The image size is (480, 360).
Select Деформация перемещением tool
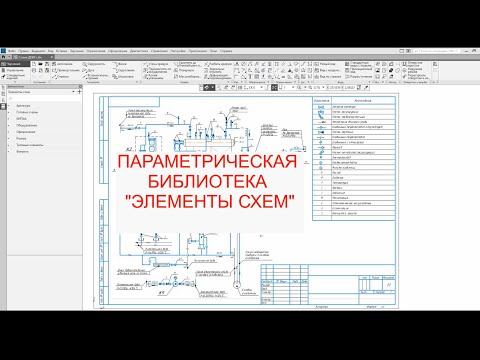pyautogui.click(x=218, y=77)
